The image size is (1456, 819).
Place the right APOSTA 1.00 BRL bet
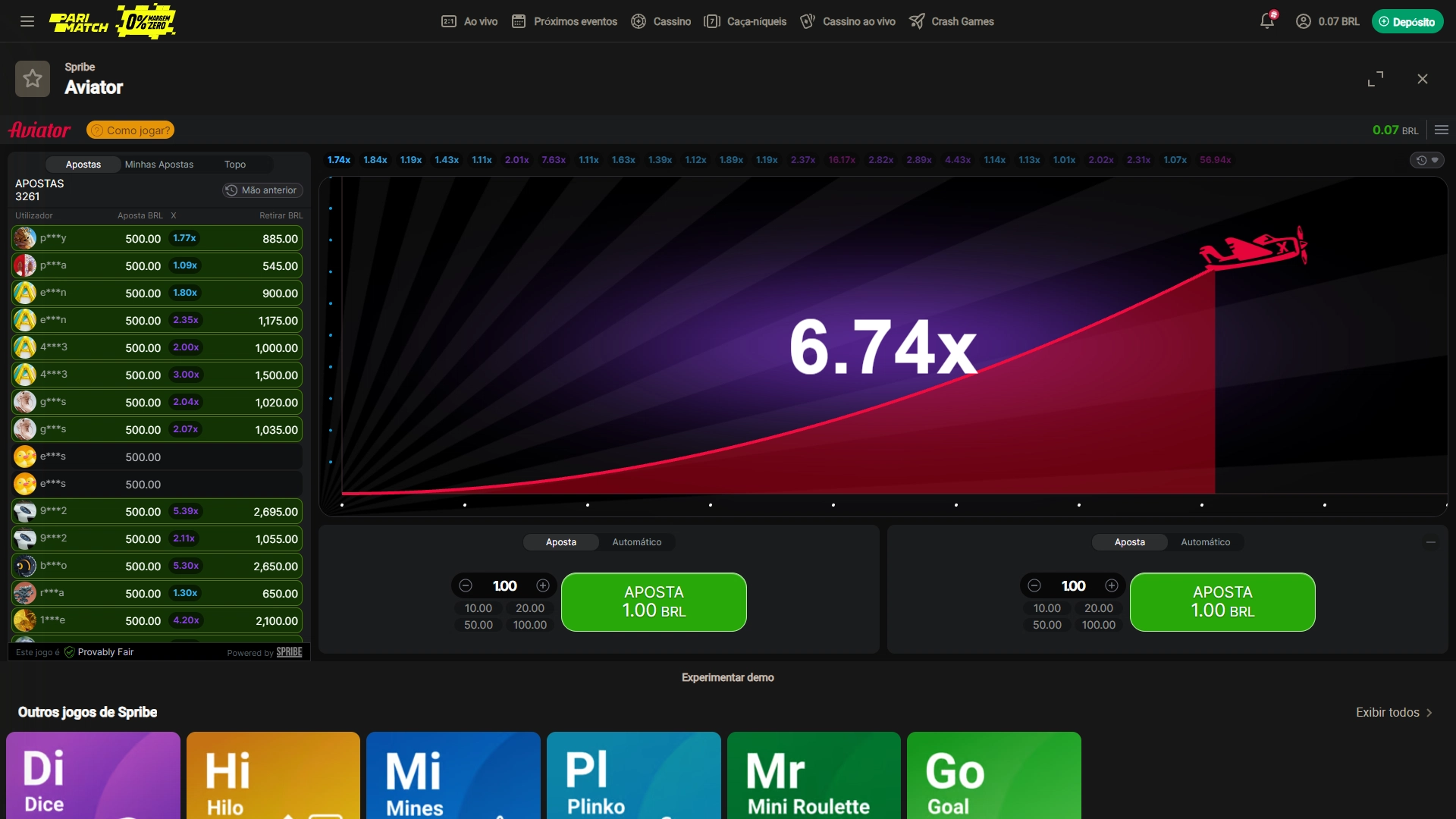[x=1222, y=602]
